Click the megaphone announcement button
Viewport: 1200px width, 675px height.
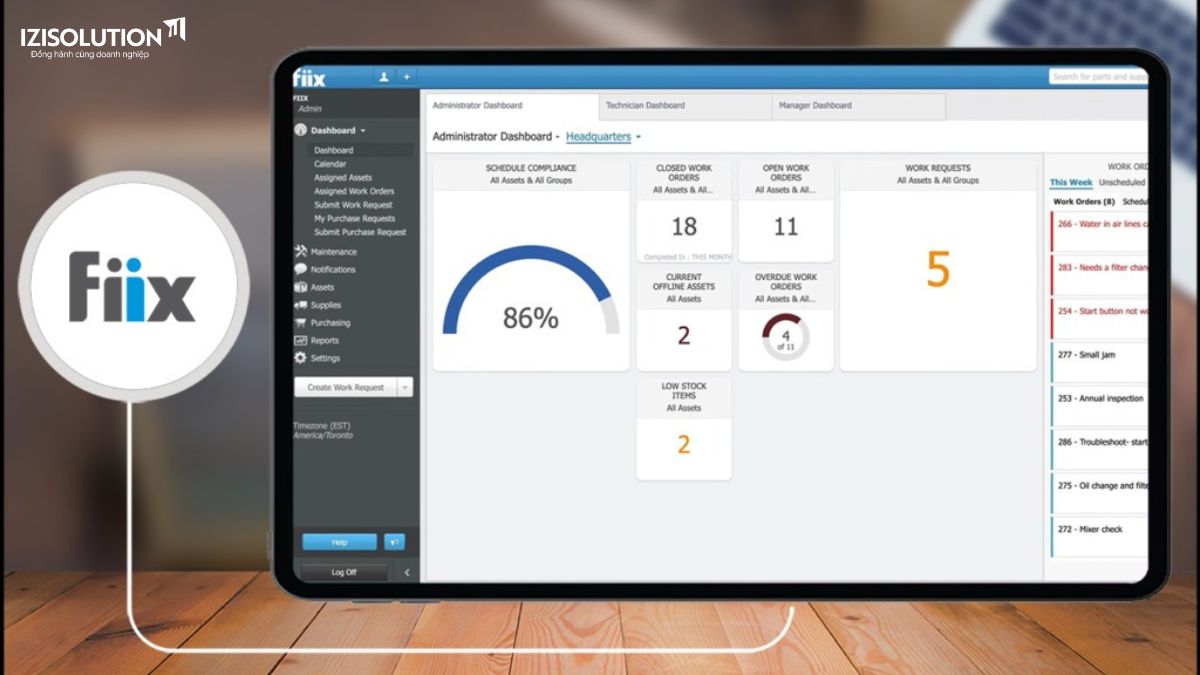[395, 542]
